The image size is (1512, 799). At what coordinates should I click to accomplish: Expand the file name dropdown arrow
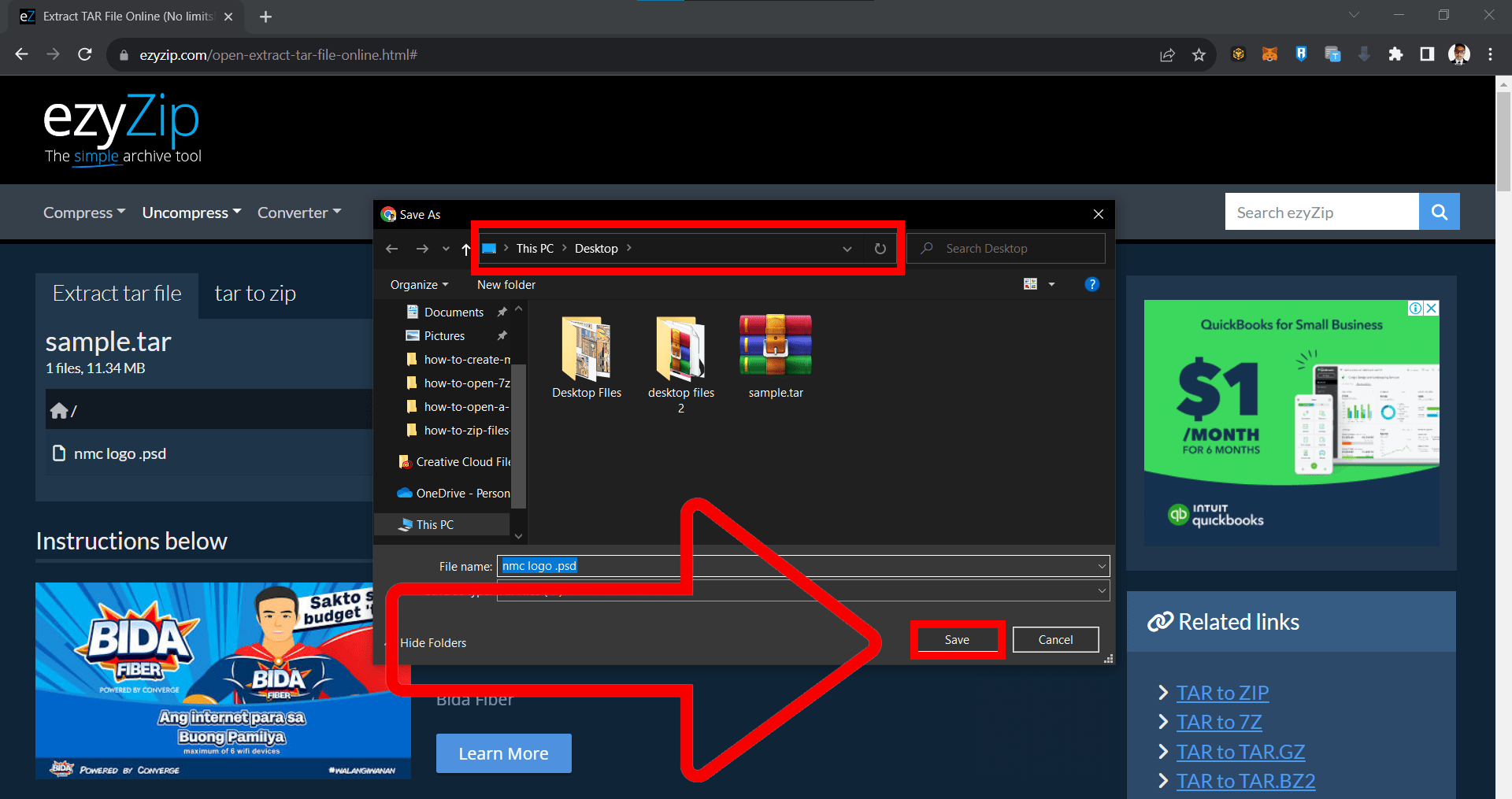1101,565
